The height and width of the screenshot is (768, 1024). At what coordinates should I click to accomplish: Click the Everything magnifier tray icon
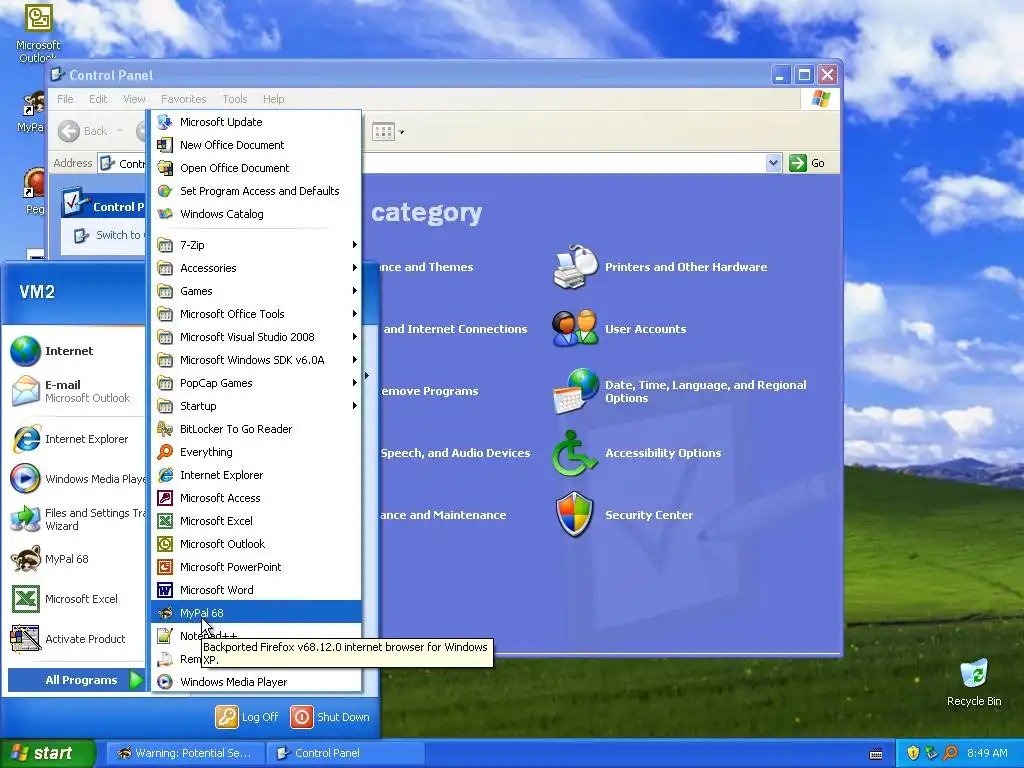pyautogui.click(x=950, y=753)
